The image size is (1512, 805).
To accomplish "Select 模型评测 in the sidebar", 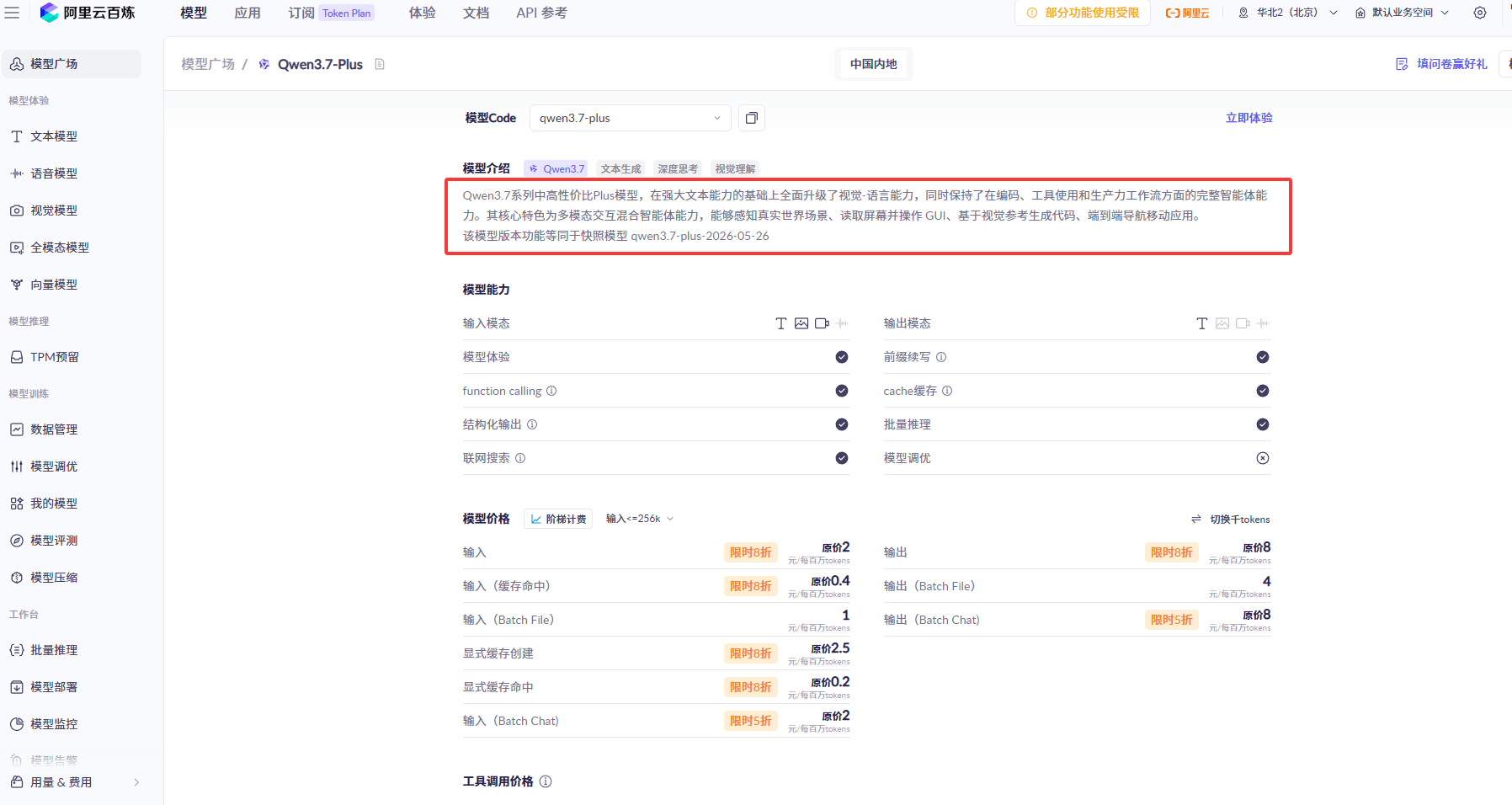I will click(72, 541).
